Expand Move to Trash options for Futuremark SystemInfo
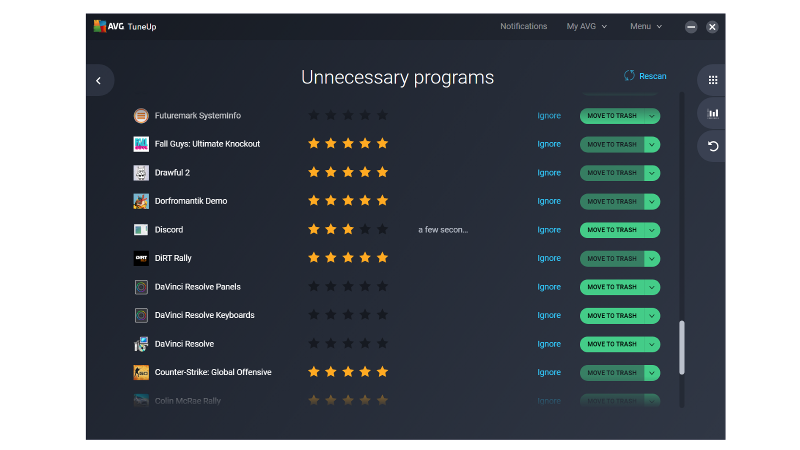The width and height of the screenshot is (800, 450). click(652, 116)
